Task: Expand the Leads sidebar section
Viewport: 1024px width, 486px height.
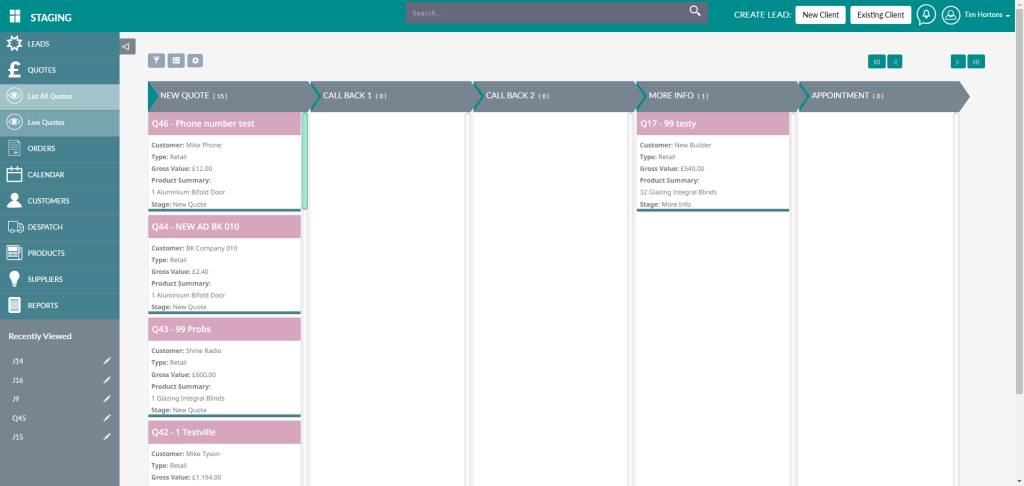Action: (x=38, y=44)
